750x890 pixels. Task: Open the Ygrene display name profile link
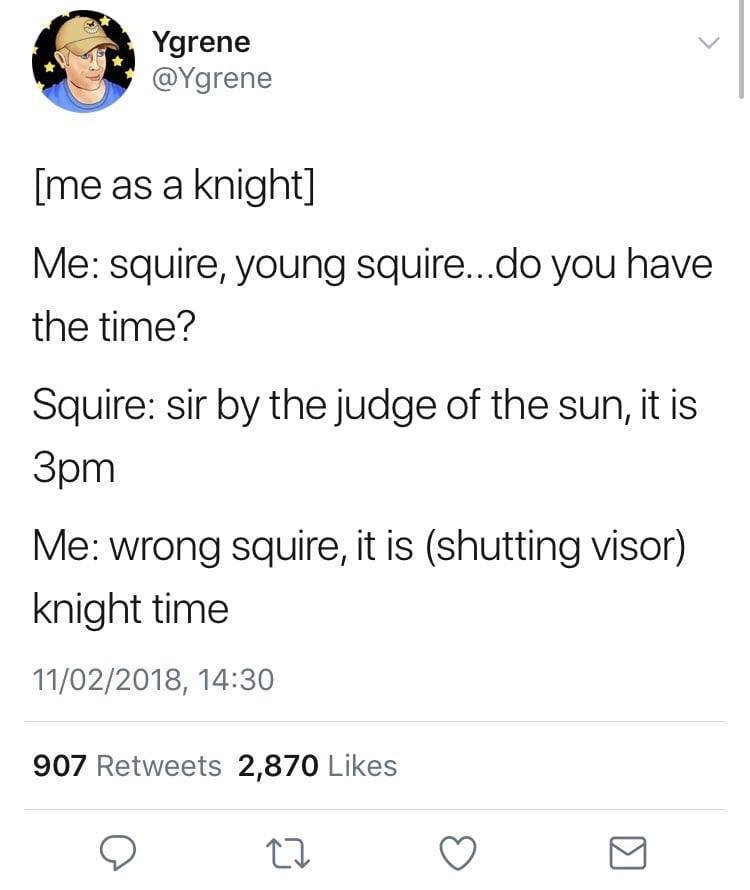click(201, 42)
